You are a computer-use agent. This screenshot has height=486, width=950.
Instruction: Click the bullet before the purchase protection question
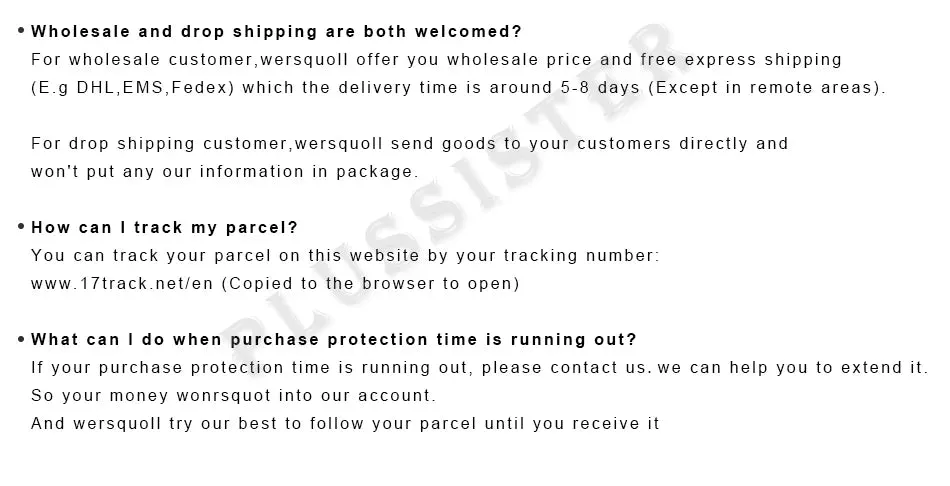pyautogui.click(x=21, y=339)
